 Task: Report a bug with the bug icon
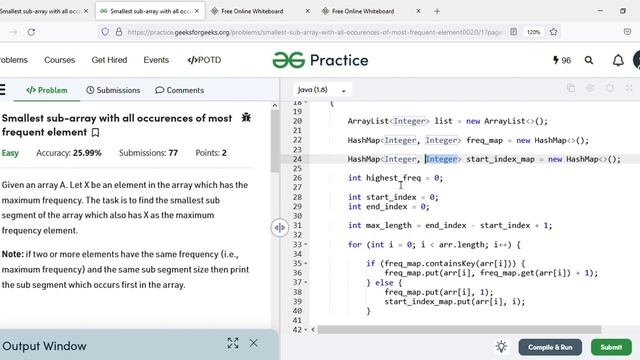(x=246, y=118)
